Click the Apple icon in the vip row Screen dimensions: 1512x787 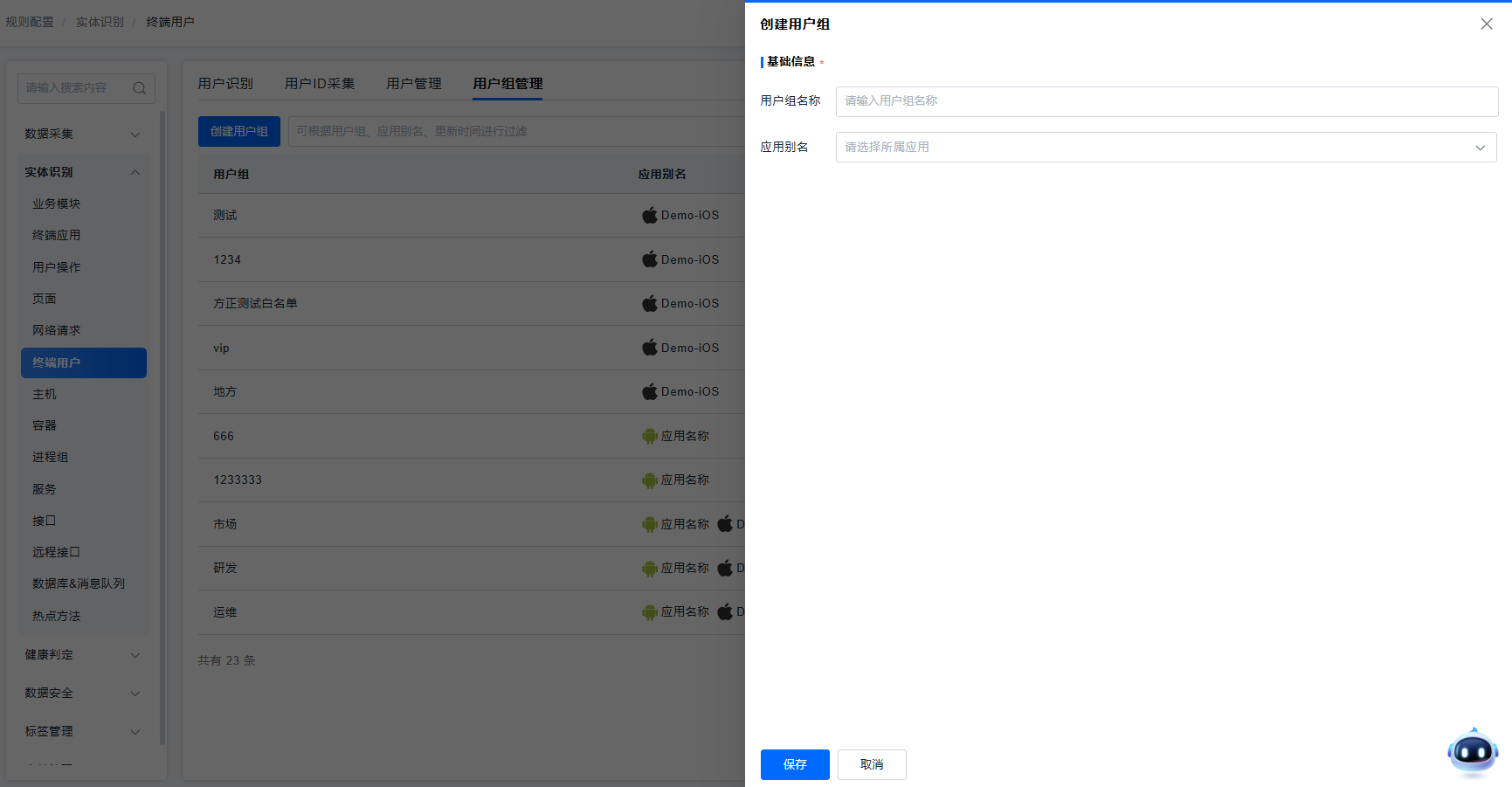[649, 348]
